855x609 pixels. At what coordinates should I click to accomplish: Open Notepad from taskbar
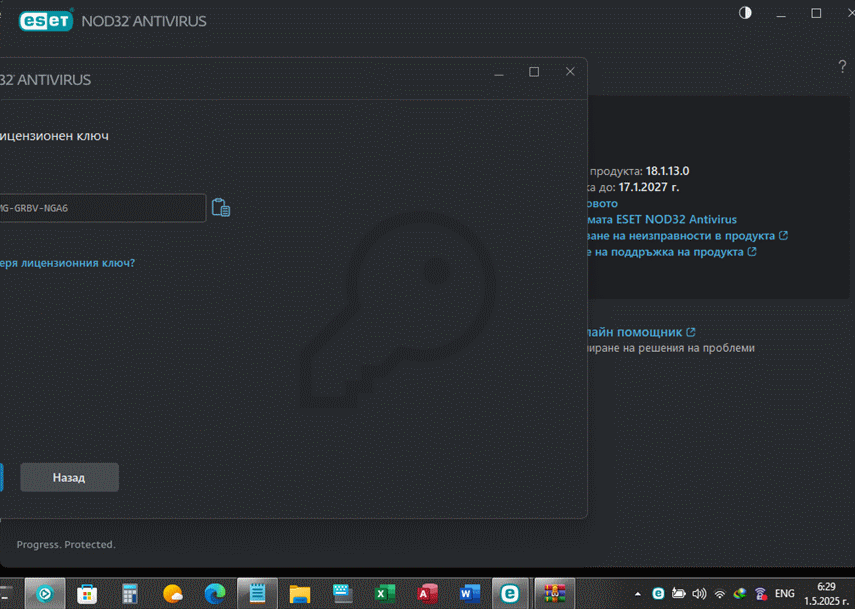(257, 593)
